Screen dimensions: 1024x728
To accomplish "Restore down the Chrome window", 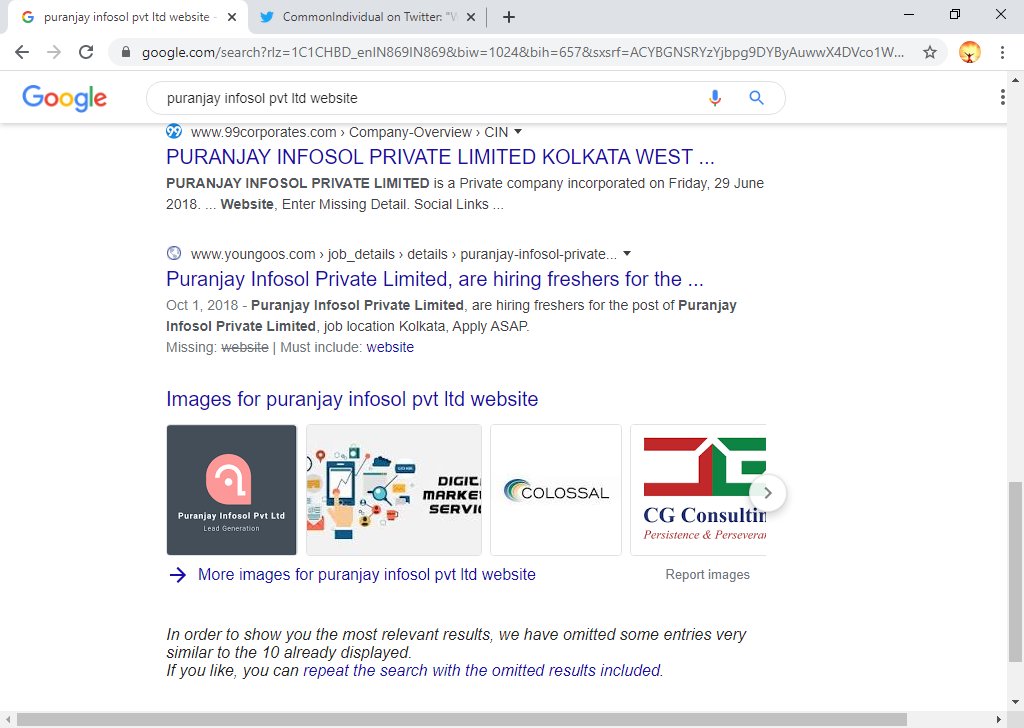I will 955,14.
